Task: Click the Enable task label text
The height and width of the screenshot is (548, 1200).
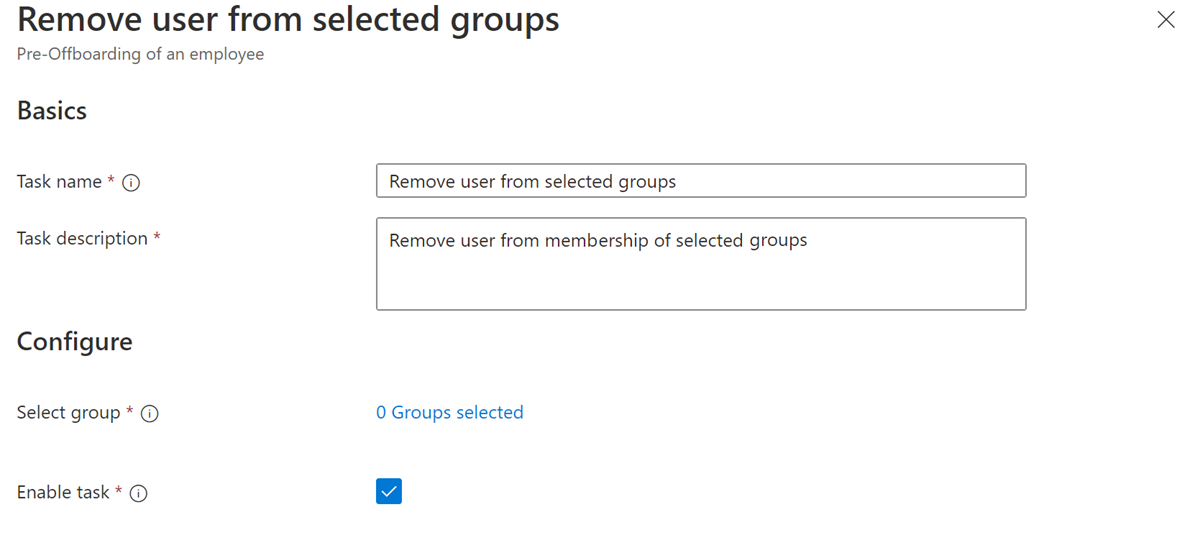Action: point(63,492)
